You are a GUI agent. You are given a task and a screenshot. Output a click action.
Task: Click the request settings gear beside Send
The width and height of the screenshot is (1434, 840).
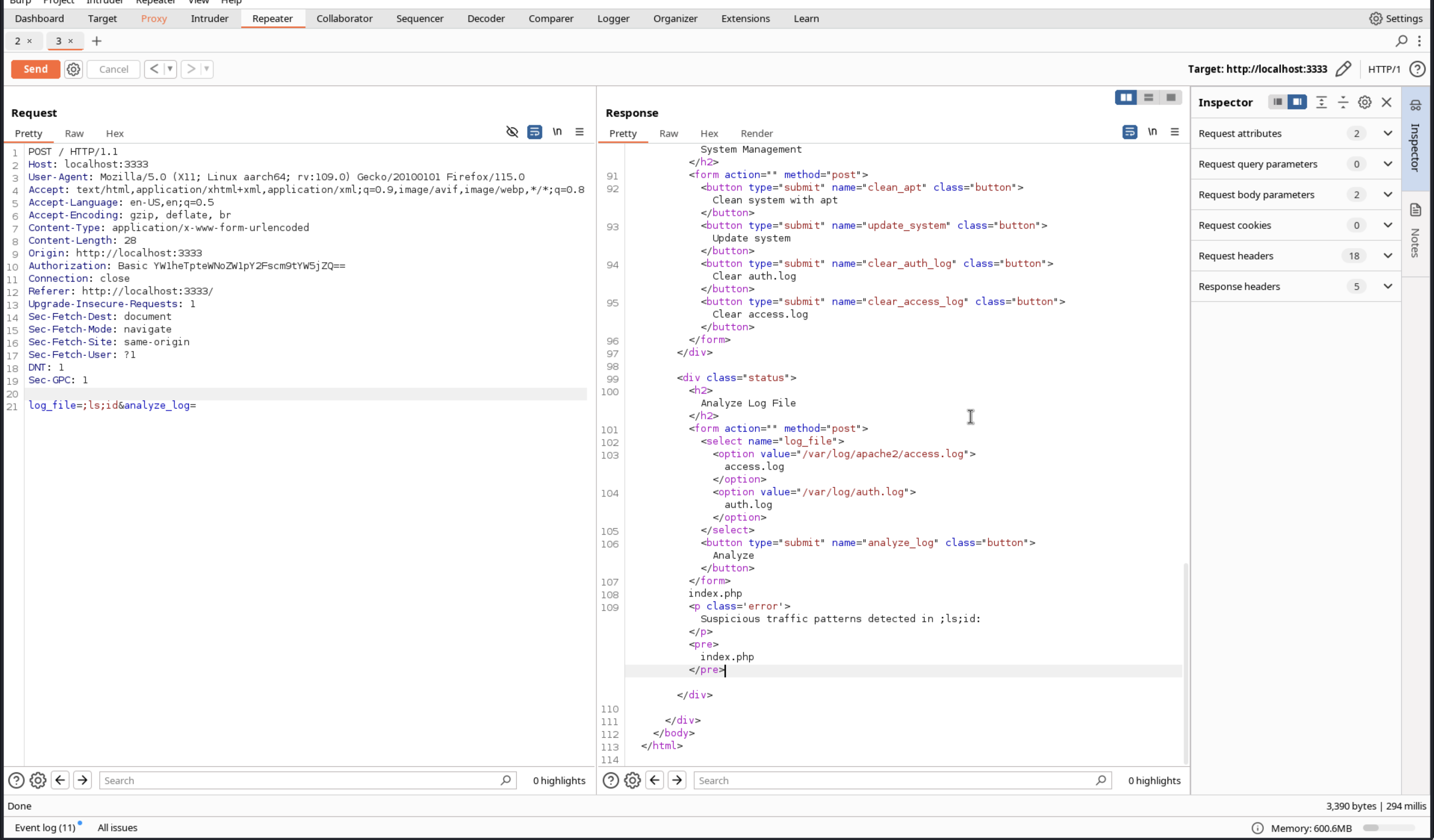(x=73, y=69)
